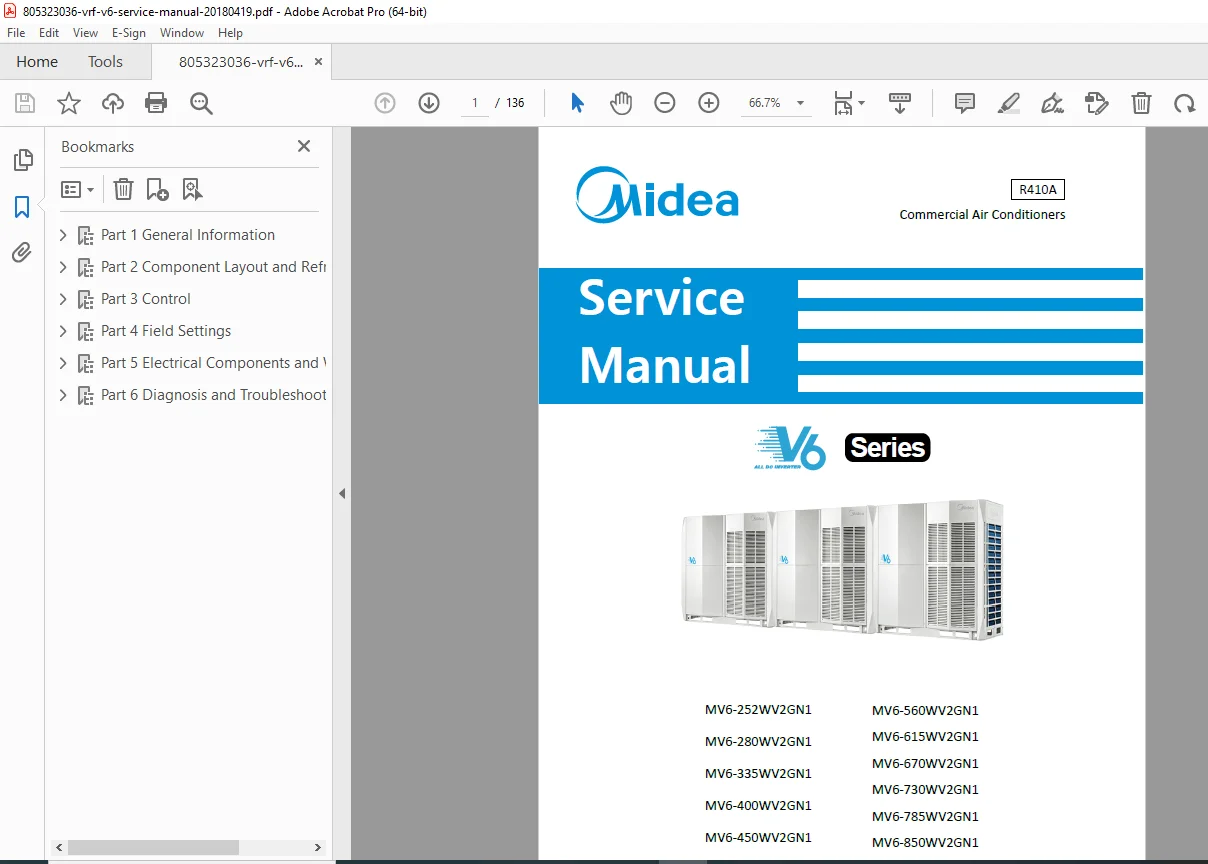Print the document using printer icon
1208x864 pixels.
point(156,103)
